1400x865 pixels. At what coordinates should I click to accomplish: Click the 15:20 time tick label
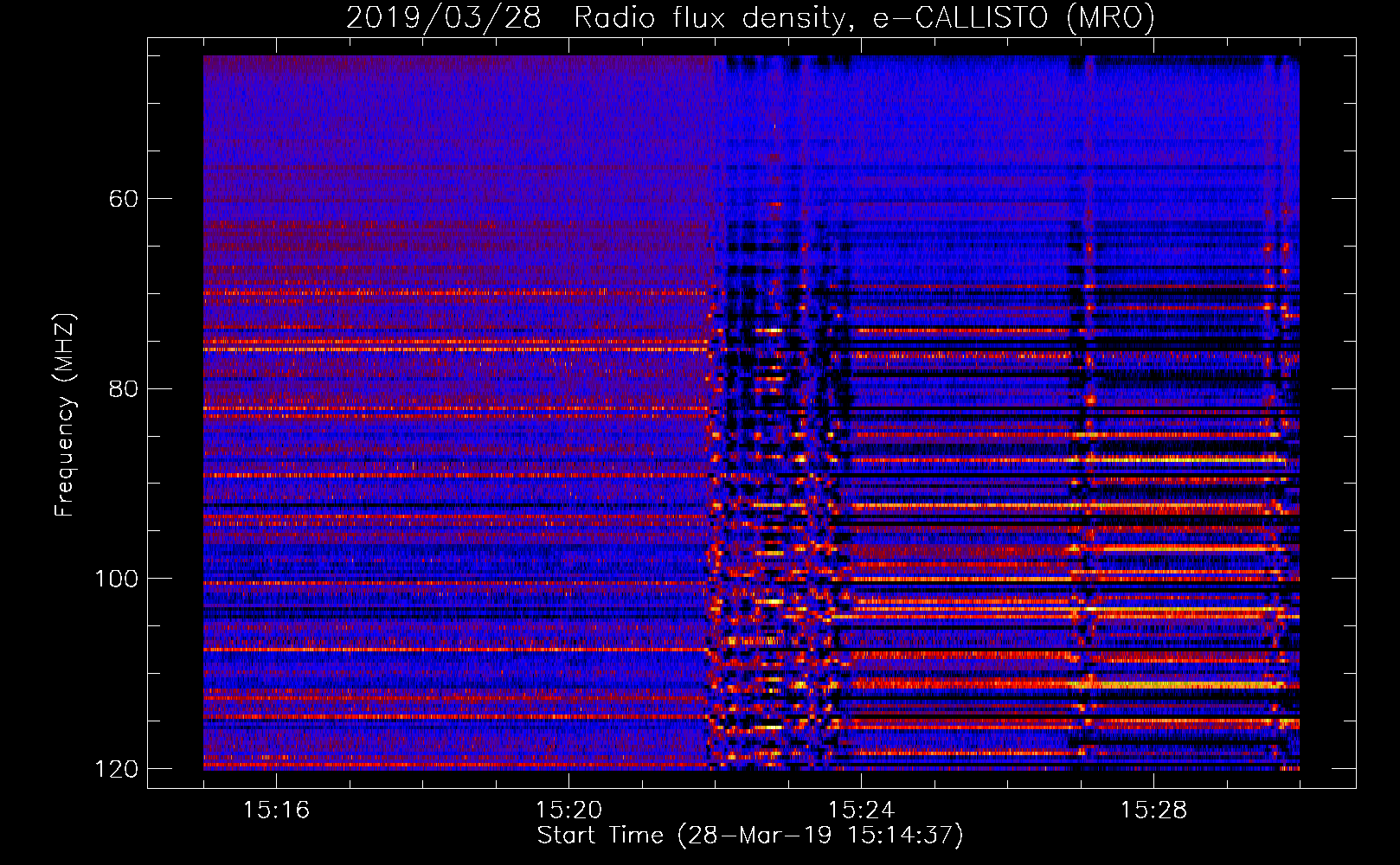click(568, 811)
